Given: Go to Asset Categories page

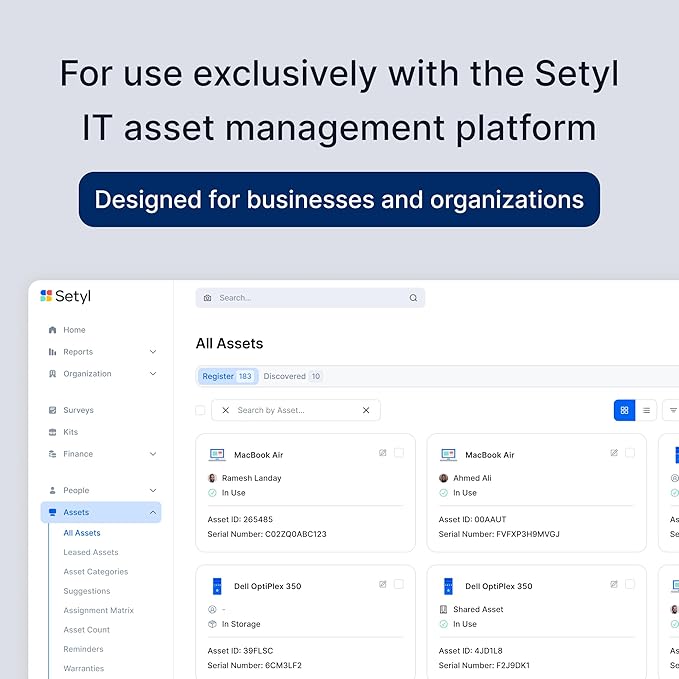Looking at the screenshot, I should (96, 572).
